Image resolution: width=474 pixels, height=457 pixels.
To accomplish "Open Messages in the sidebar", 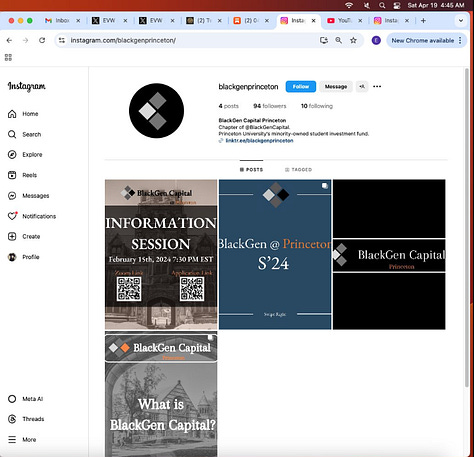I will (x=28, y=196).
